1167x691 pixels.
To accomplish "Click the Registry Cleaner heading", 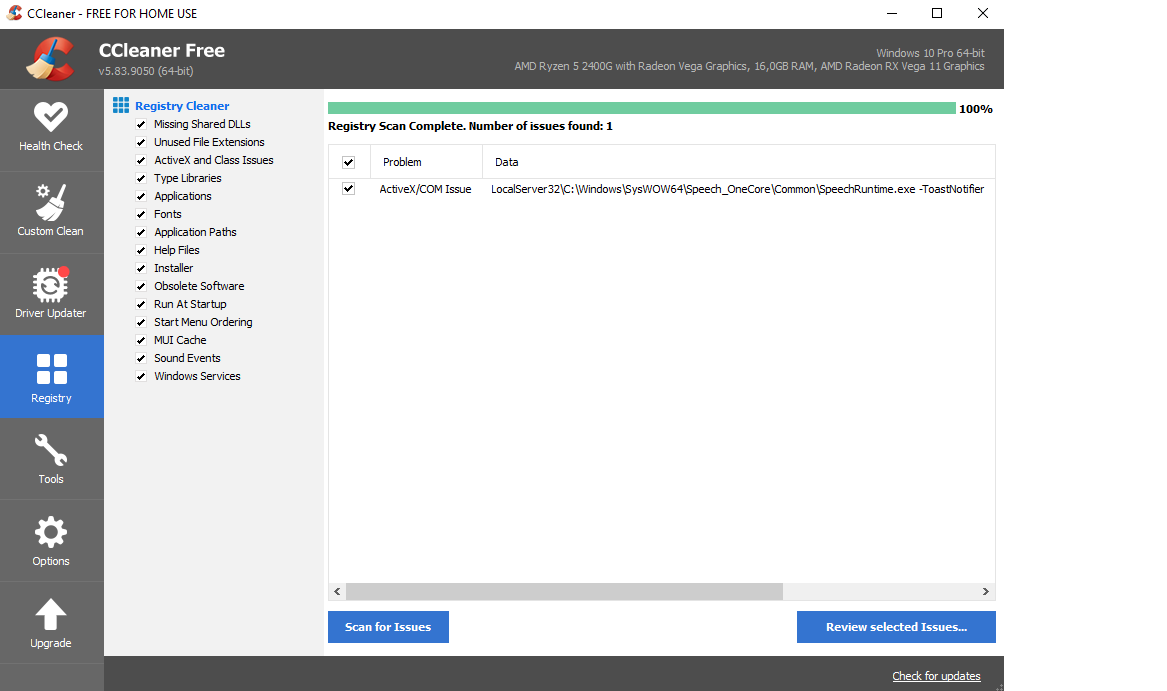I will point(182,106).
